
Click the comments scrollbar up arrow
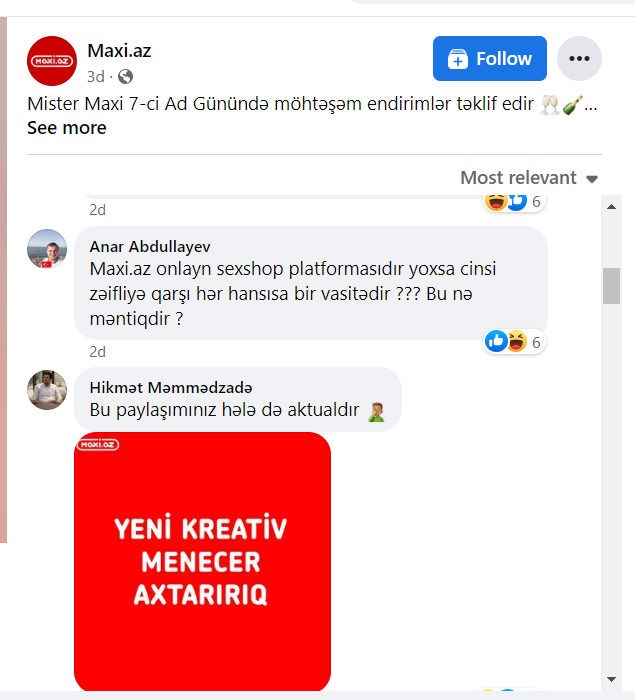pyautogui.click(x=611, y=207)
